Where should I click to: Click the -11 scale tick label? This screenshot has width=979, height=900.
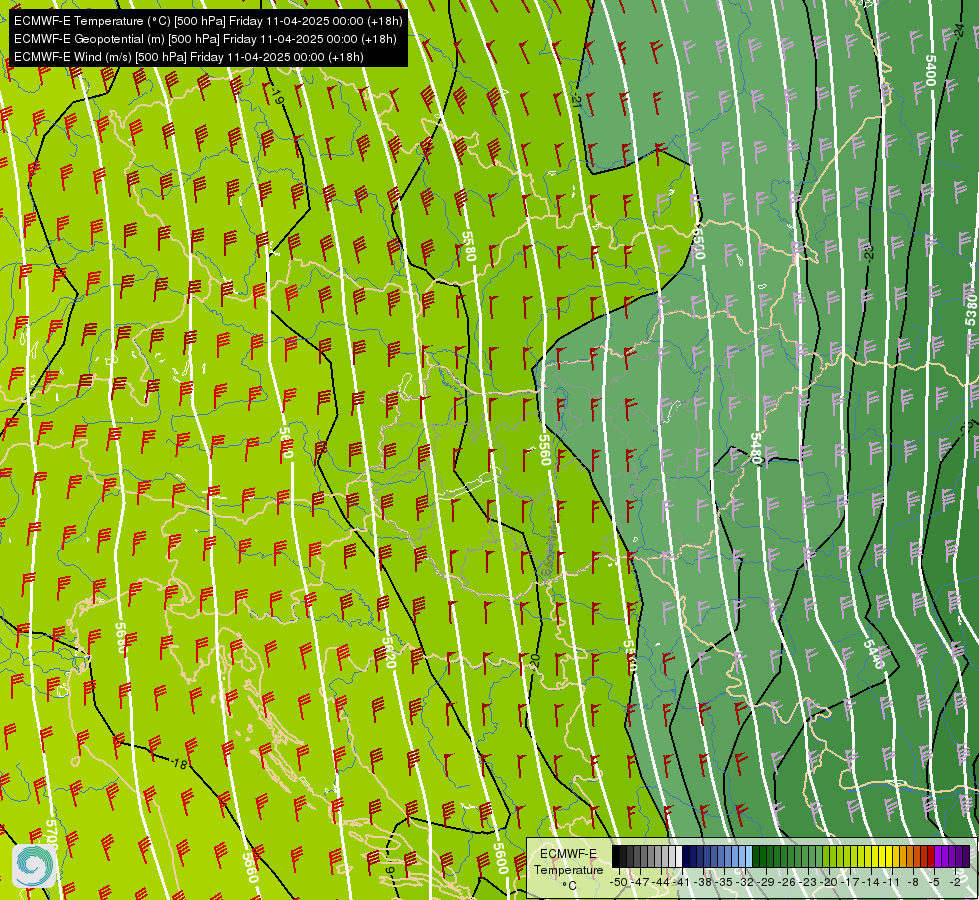(892, 883)
